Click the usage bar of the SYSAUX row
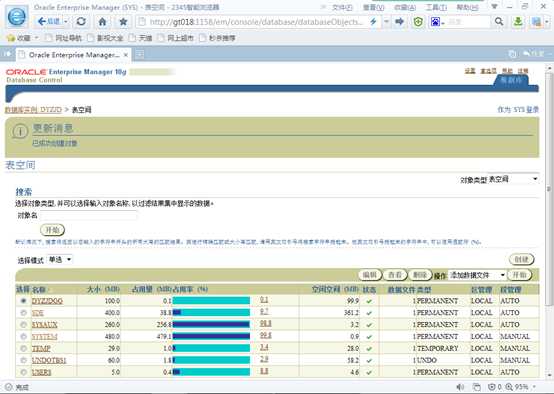This screenshot has height=394, width=554. (x=211, y=324)
